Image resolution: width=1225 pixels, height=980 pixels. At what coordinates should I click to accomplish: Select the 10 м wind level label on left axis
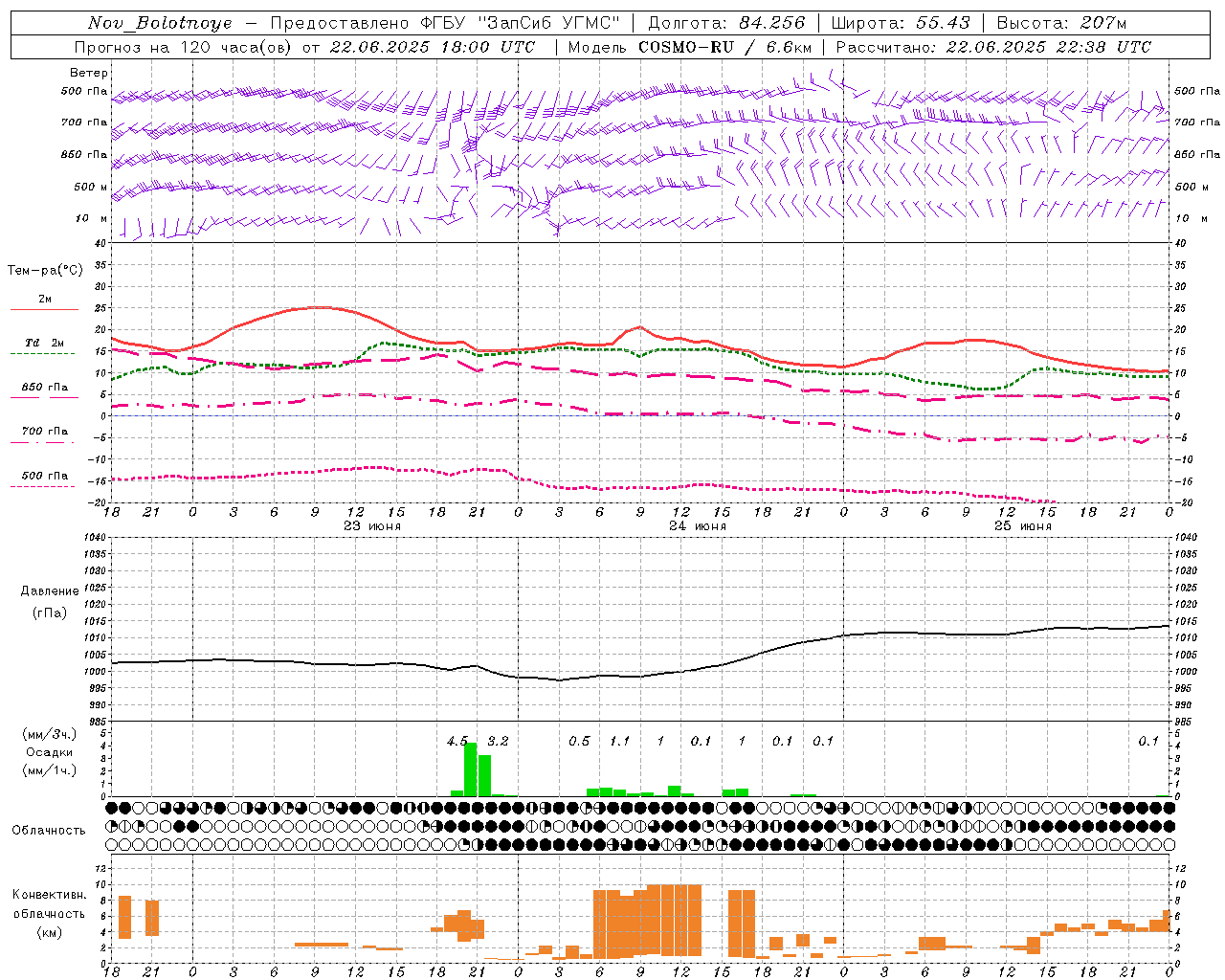92,218
